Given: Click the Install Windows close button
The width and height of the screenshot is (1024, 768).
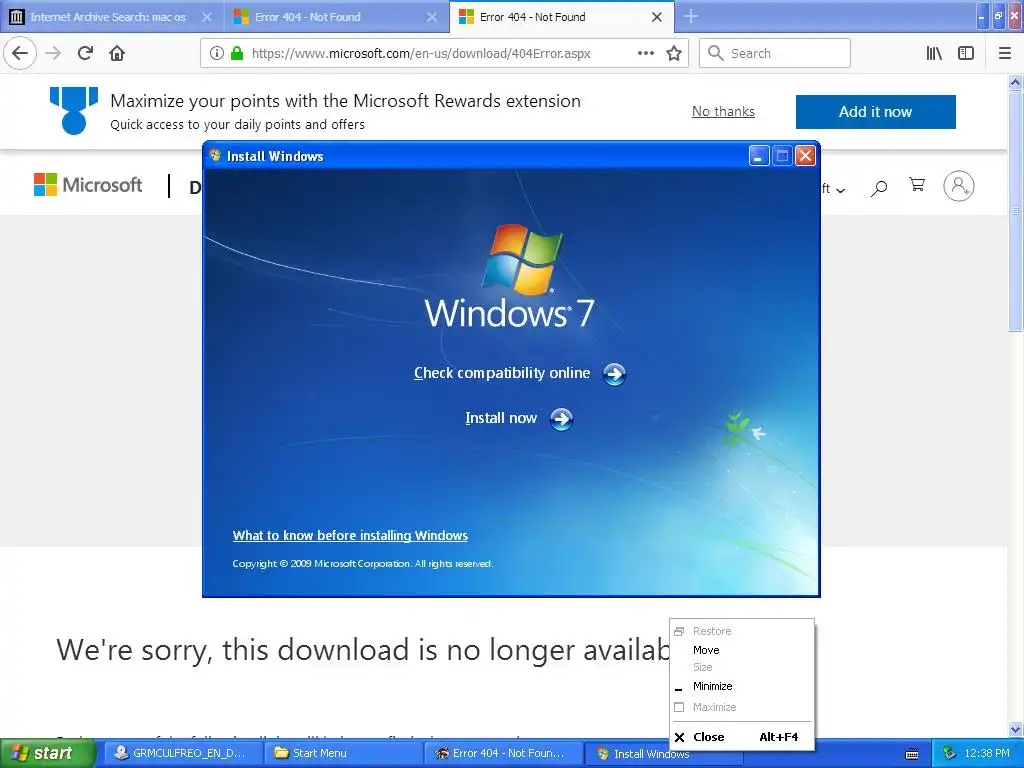Looking at the screenshot, I should [805, 155].
